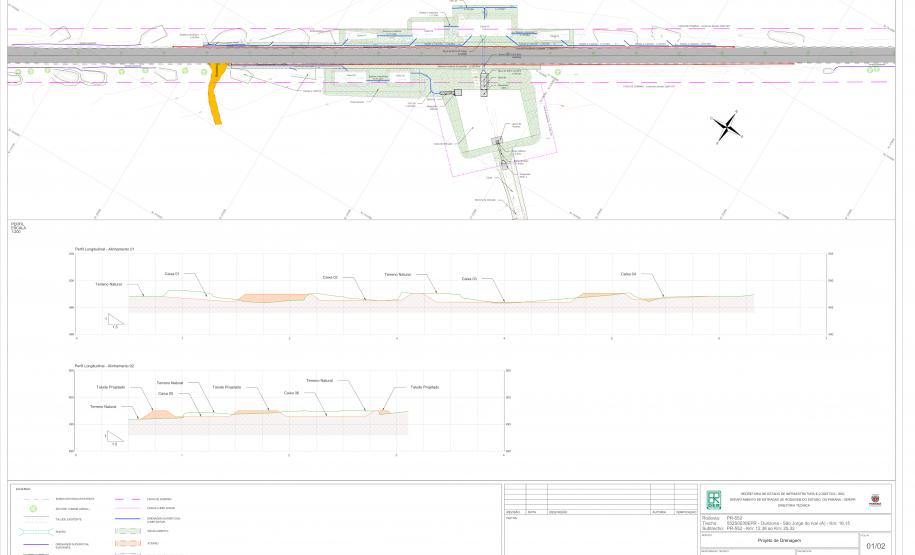This screenshot has height=555, width=915.
Task: Click the Perfil Longitudinal - Alinhamento 02 title
Action: coord(104,366)
